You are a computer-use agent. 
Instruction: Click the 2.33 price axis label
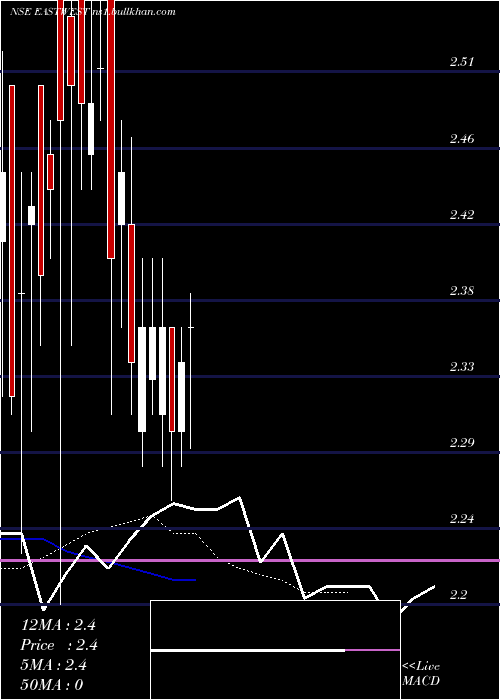click(461, 367)
